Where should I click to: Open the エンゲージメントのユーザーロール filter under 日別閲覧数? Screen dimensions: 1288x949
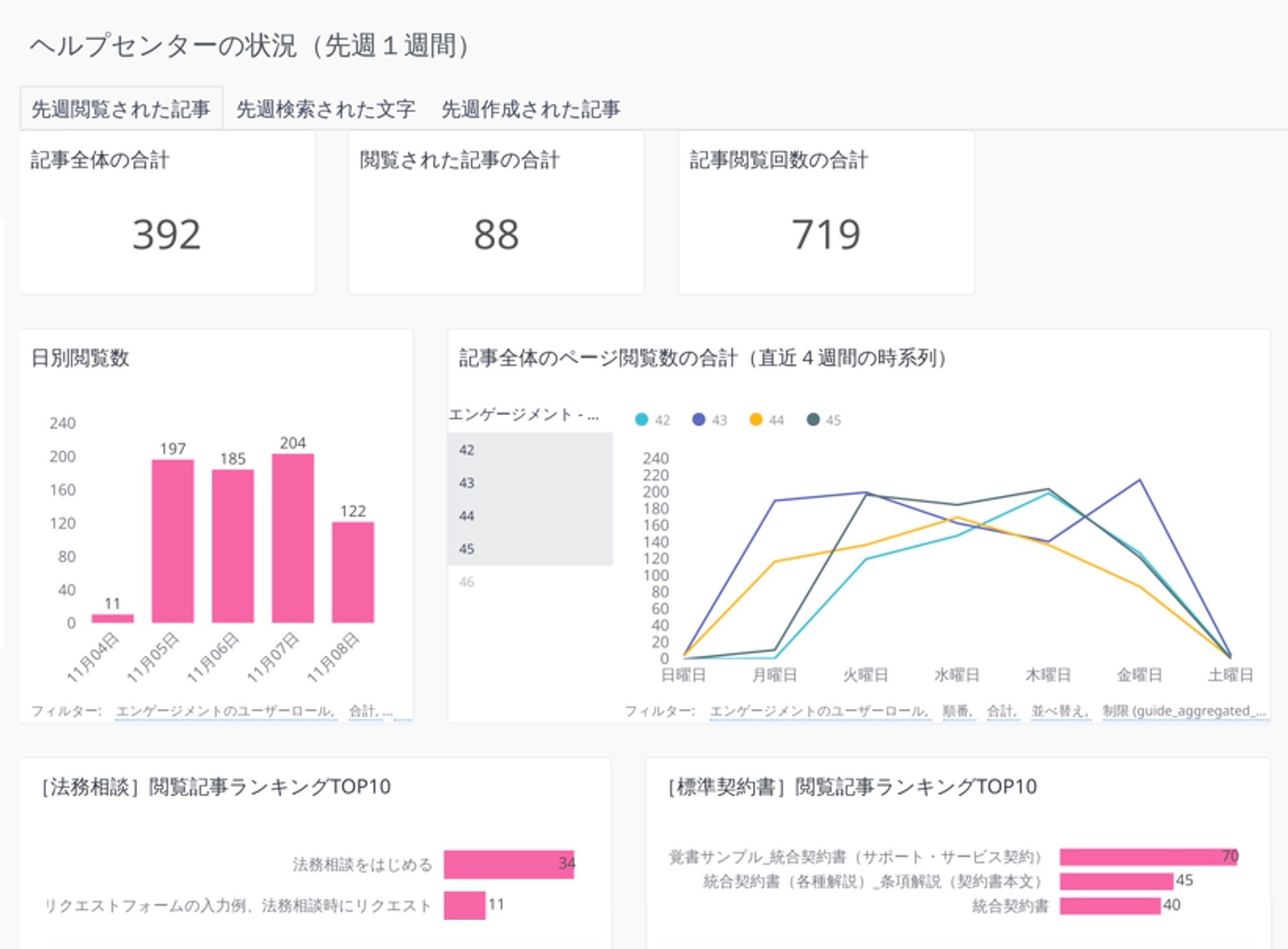click(x=226, y=711)
